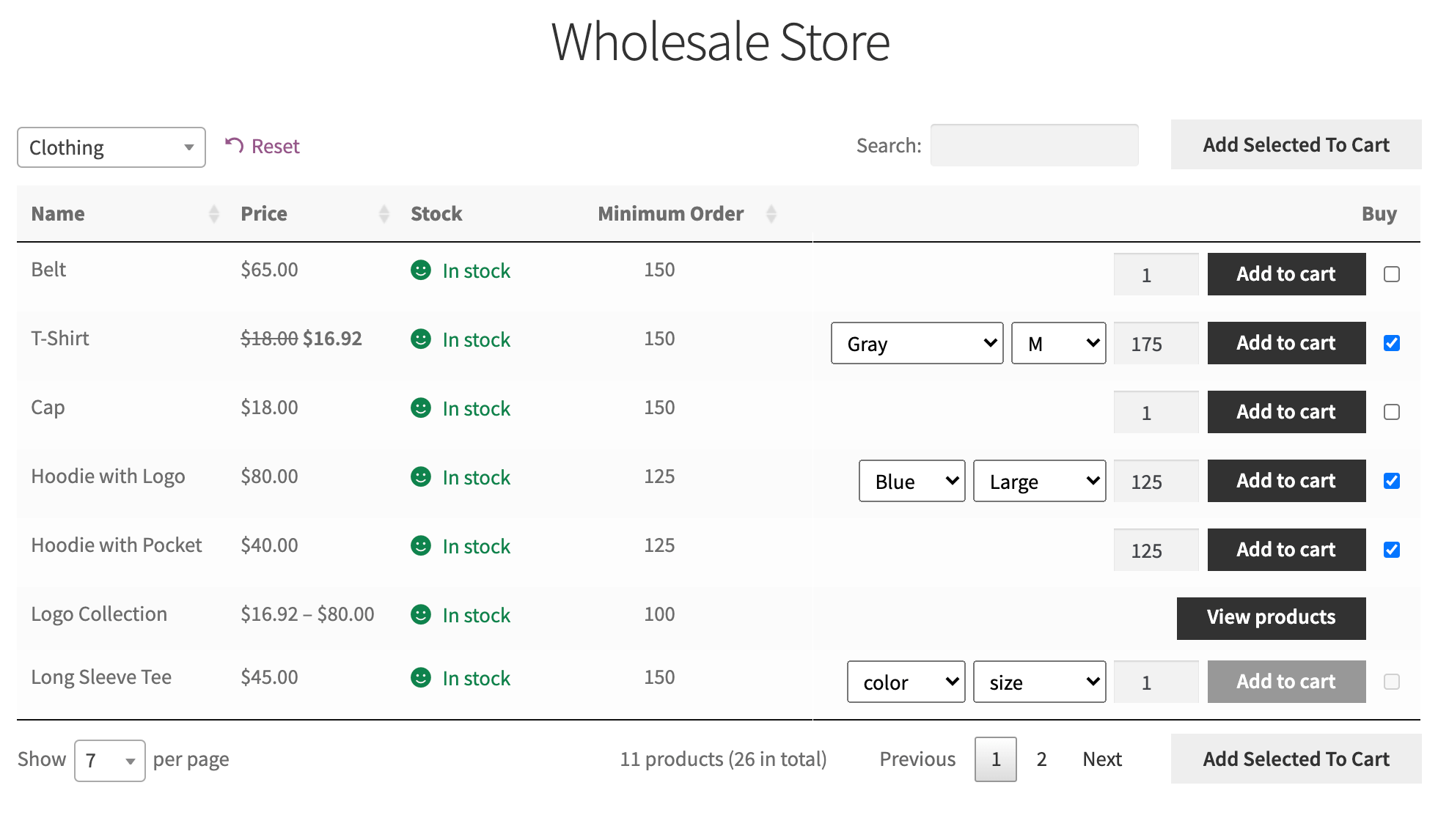Click the Long Sleeve Tee product name

point(101,677)
